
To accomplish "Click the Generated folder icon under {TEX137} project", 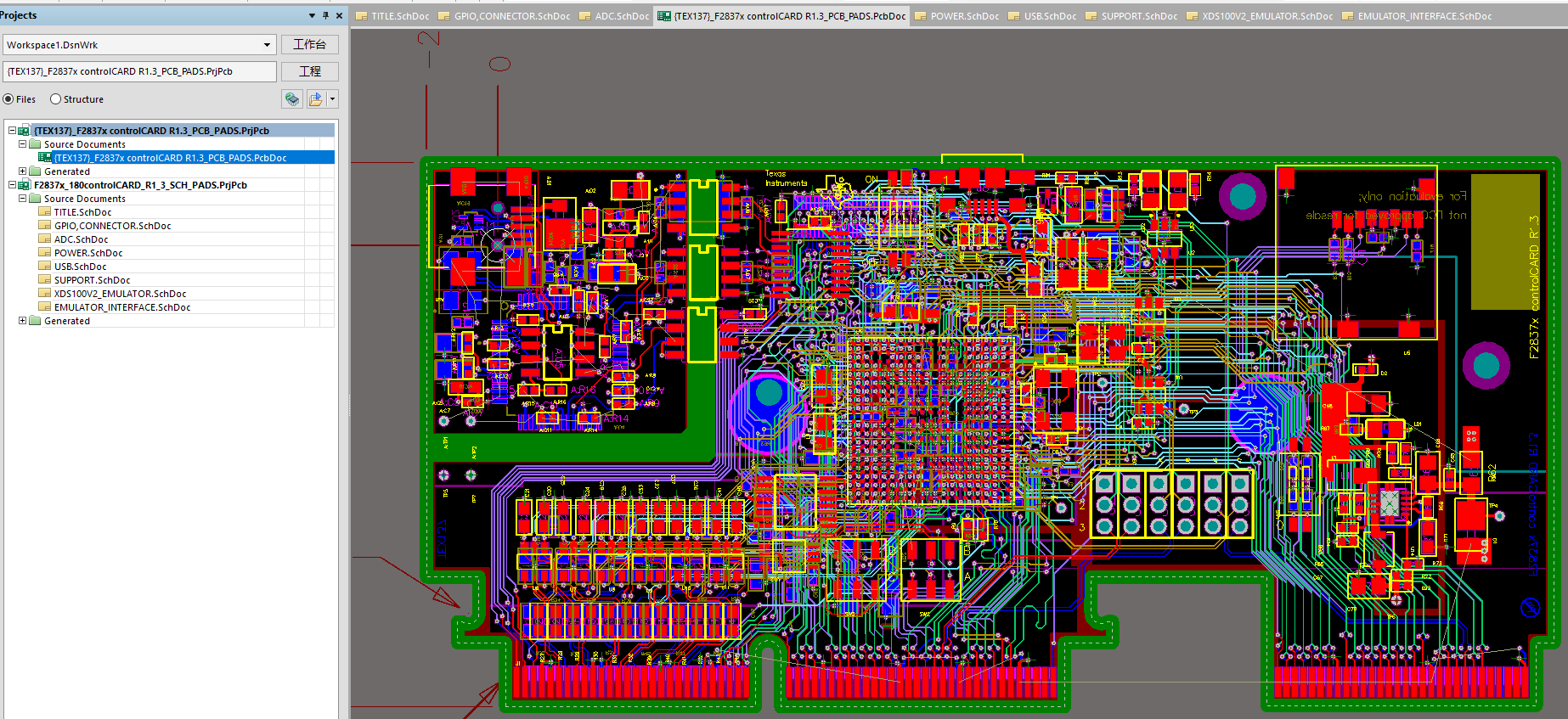I will tap(35, 171).
